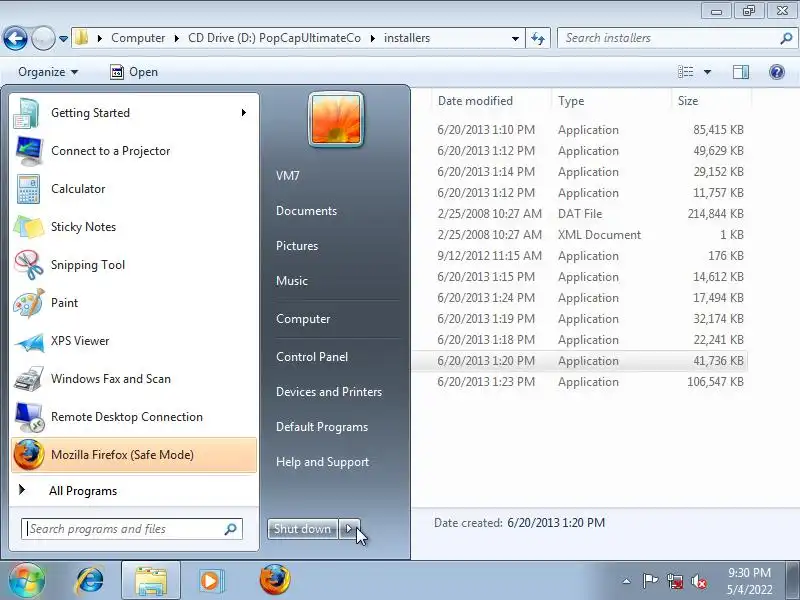
Task: Open shut down options arrow
Action: click(349, 529)
